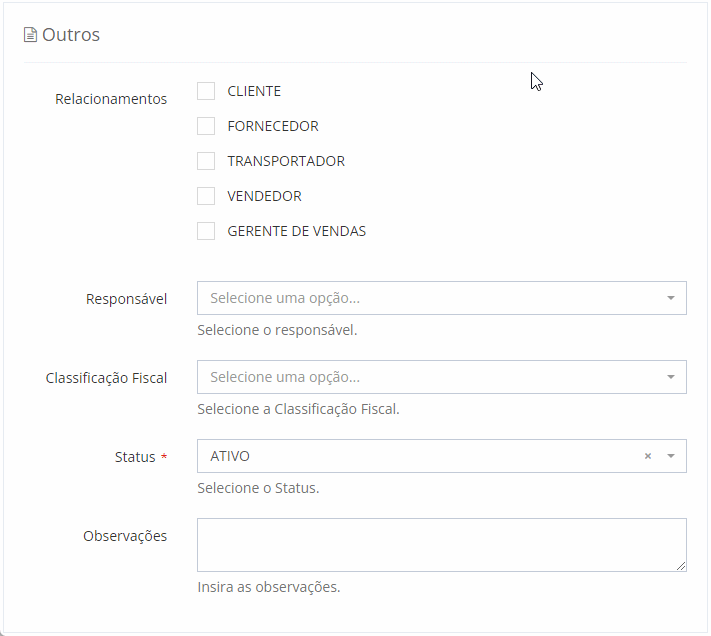The height and width of the screenshot is (636, 711).
Task: Open the Responsável select field
Action: point(430,298)
